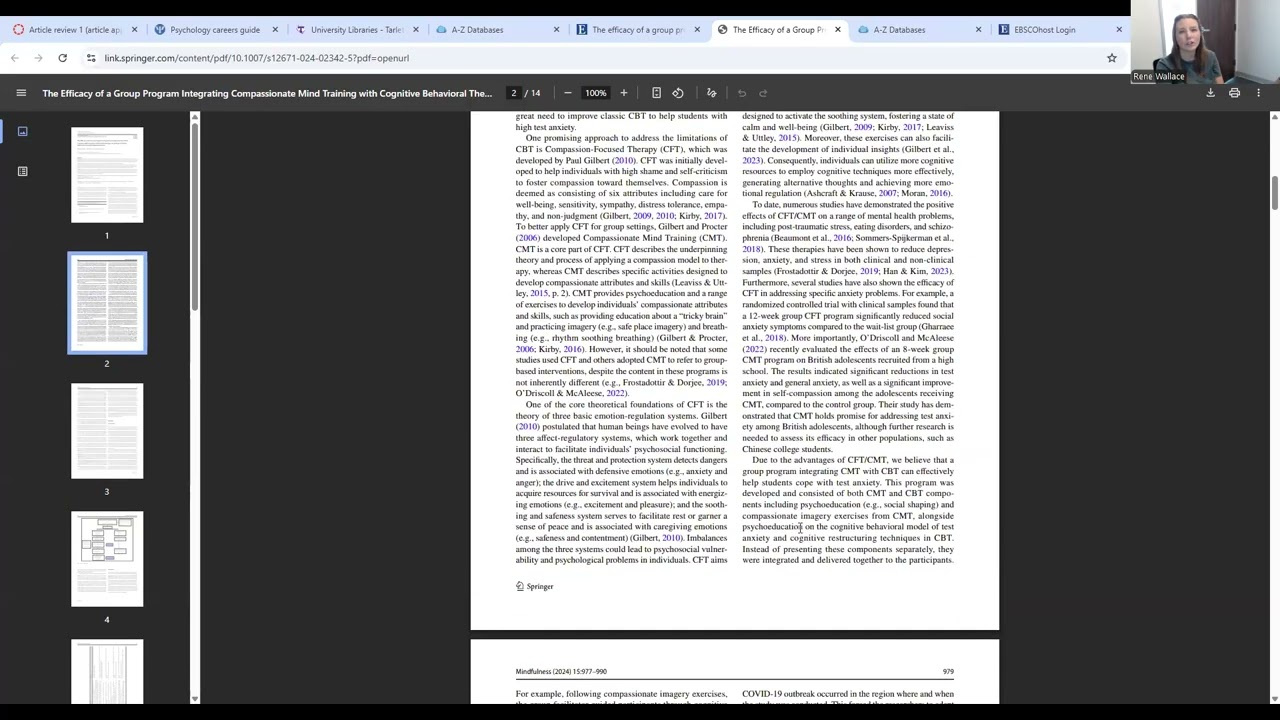Image resolution: width=1280 pixels, height=720 pixels.
Task: Click the fit to page icon
Action: (x=656, y=93)
